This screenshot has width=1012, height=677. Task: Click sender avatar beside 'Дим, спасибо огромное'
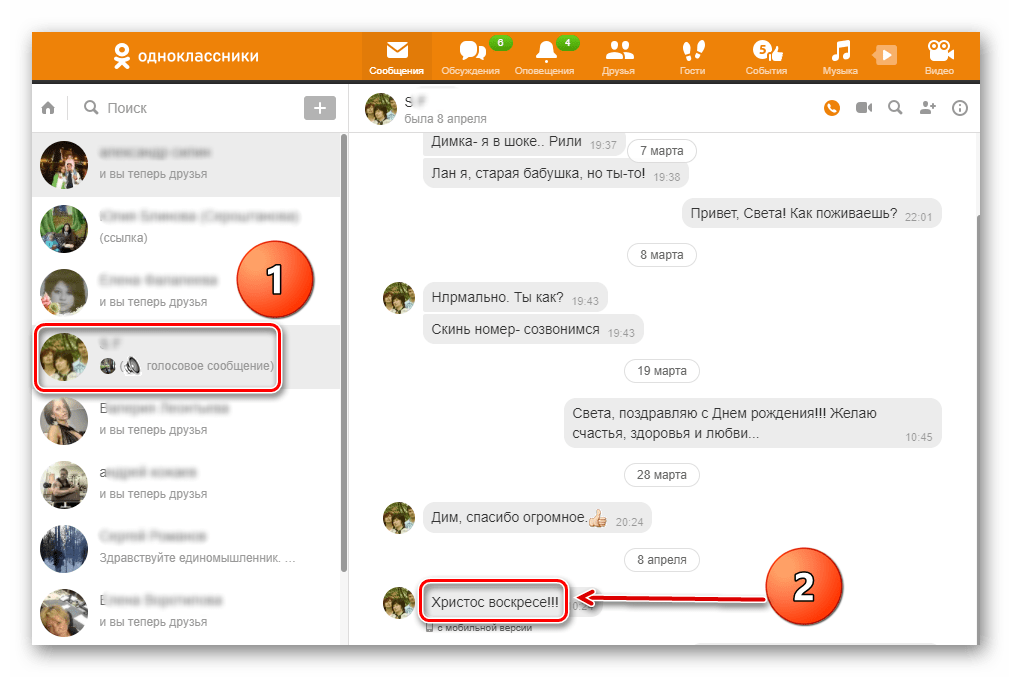click(x=399, y=518)
